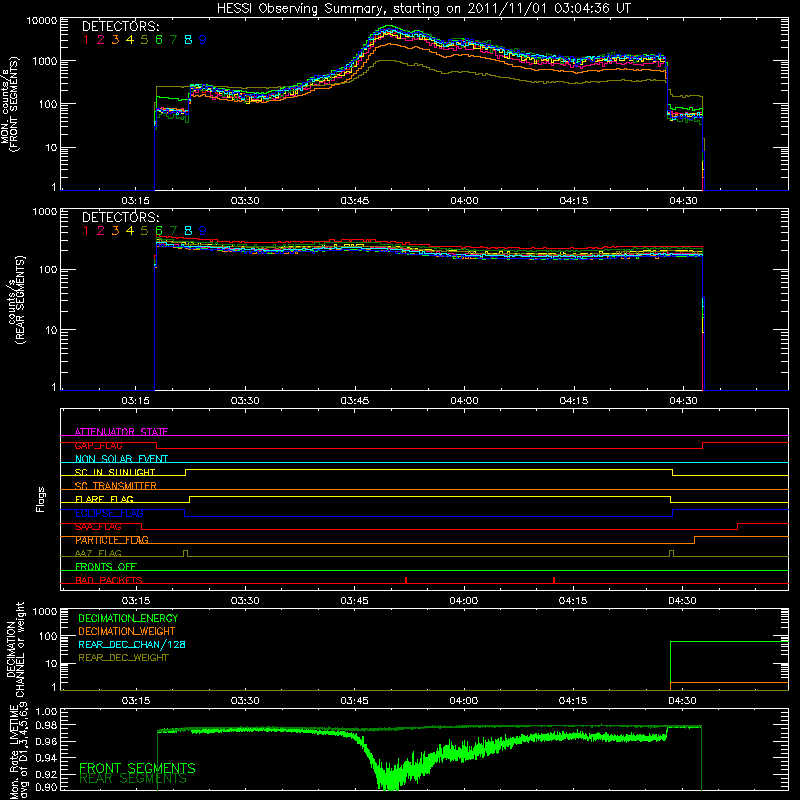The image size is (800, 800).
Task: Click the first red BAD_PACKETS tick near 03:52
Action: click(406, 580)
